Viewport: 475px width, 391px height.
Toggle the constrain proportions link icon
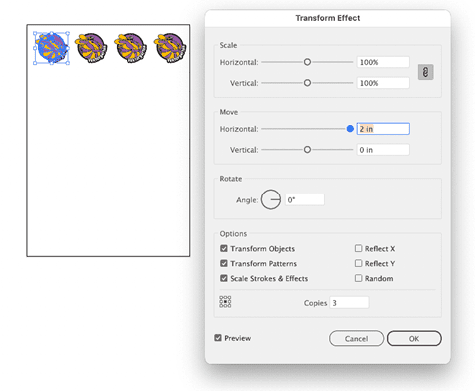point(425,72)
